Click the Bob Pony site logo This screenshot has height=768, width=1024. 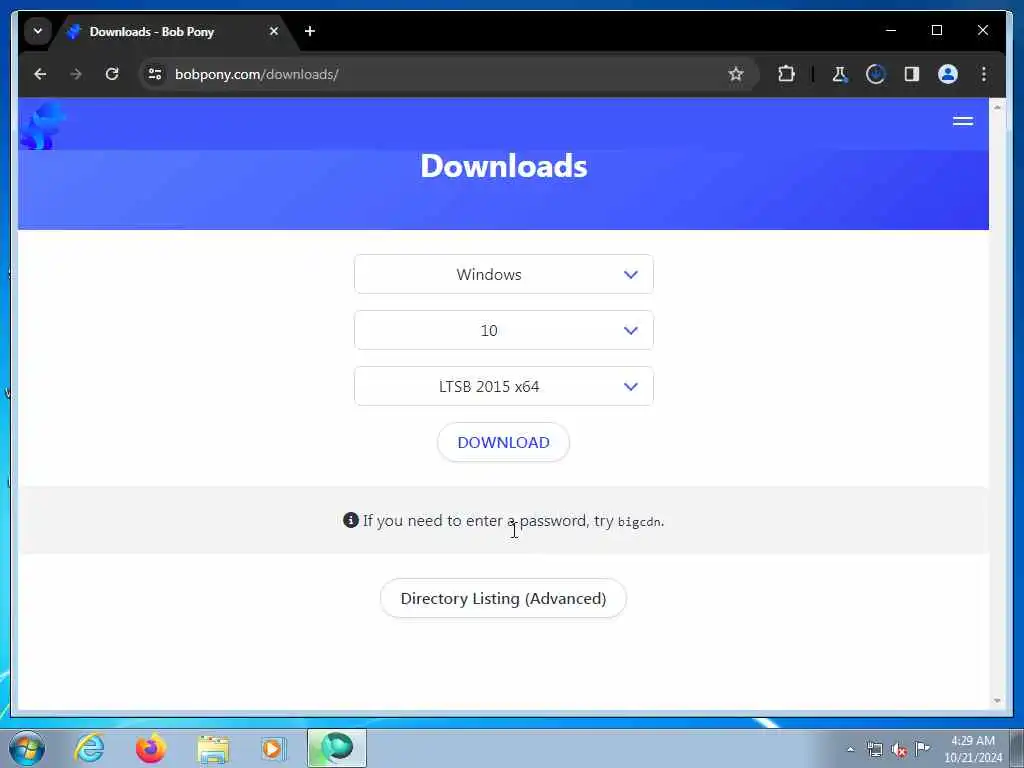42,125
